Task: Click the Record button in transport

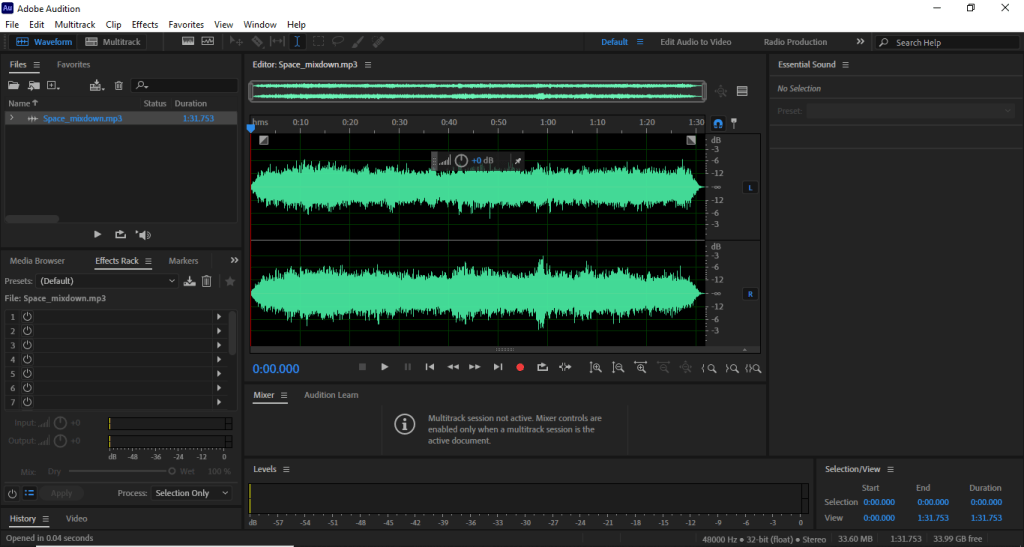Action: (520, 367)
